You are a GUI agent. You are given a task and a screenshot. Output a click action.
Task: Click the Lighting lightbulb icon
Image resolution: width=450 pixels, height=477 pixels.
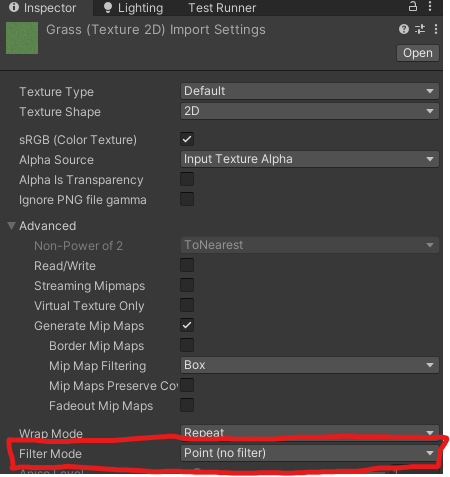[108, 7]
